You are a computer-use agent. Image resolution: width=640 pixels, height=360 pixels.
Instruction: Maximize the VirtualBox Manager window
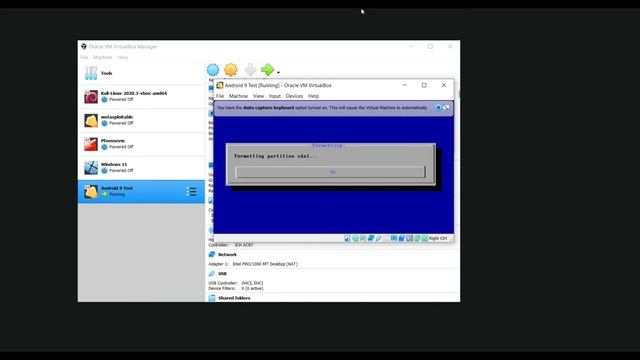click(x=430, y=47)
